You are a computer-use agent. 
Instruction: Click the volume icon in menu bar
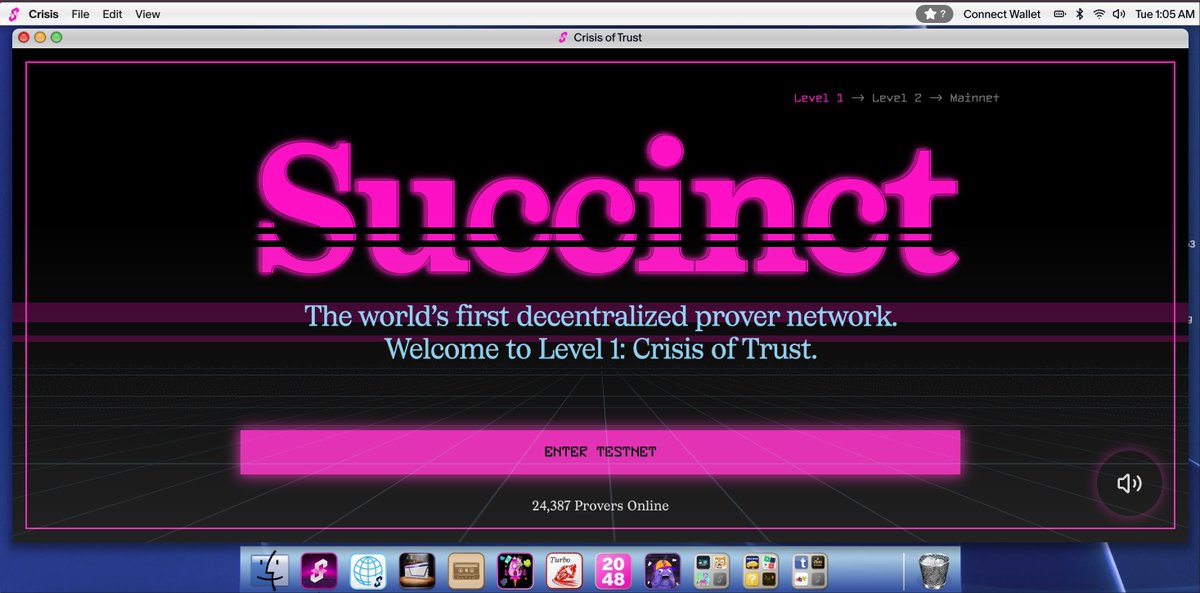click(x=1119, y=14)
